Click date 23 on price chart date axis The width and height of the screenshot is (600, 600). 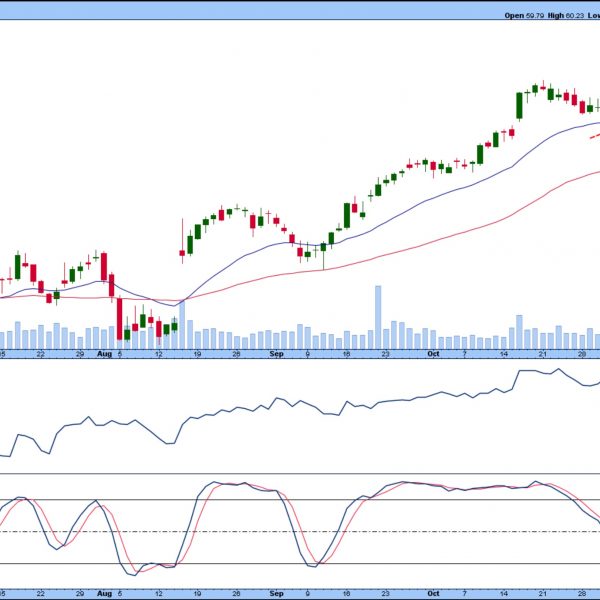[x=385, y=354]
